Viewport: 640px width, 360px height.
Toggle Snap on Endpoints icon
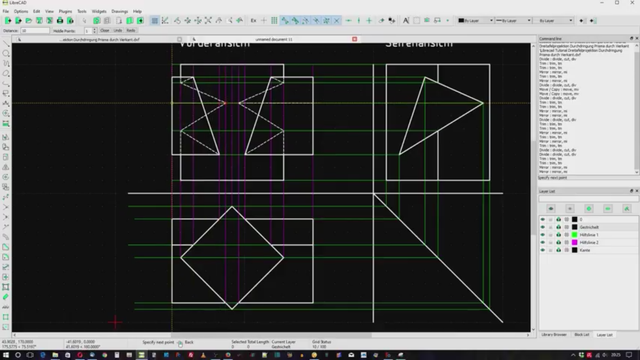coord(284,20)
